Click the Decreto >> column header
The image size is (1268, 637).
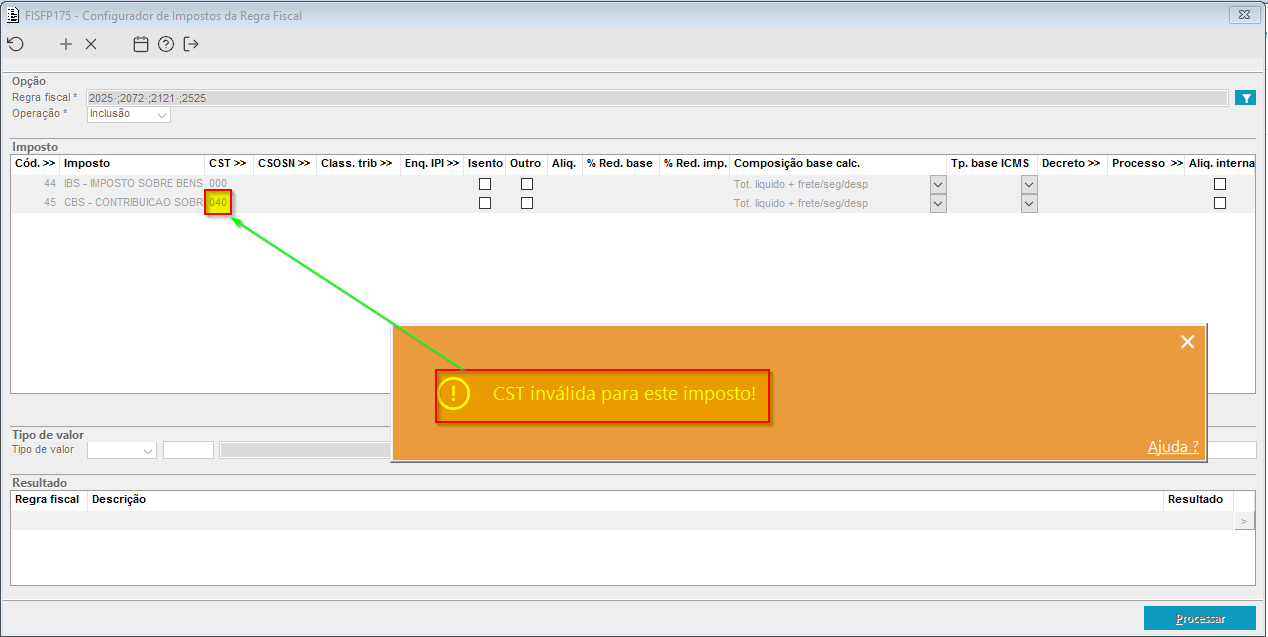1071,163
